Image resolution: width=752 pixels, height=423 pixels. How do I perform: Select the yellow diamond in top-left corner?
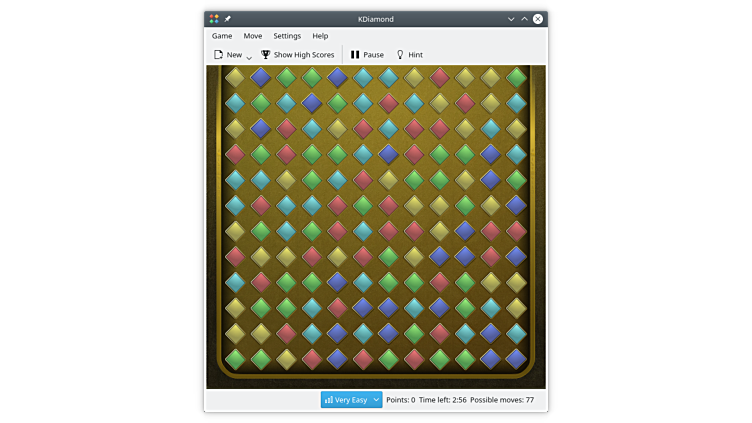235,77
